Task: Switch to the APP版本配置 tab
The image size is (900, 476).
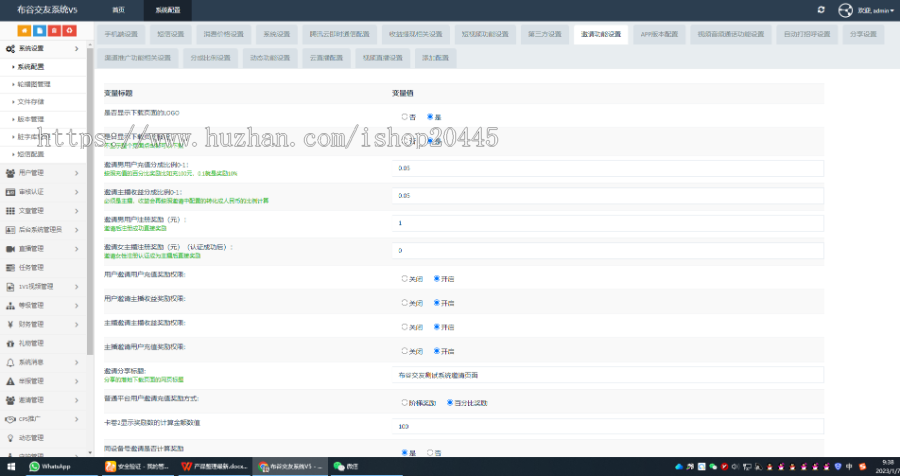Action: [x=660, y=34]
